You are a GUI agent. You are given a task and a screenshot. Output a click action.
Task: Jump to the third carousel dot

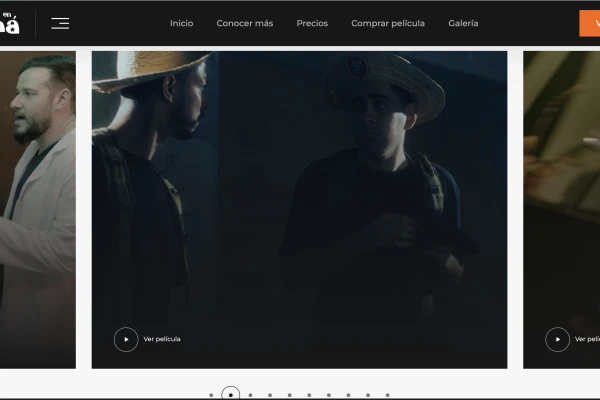pyautogui.click(x=250, y=395)
